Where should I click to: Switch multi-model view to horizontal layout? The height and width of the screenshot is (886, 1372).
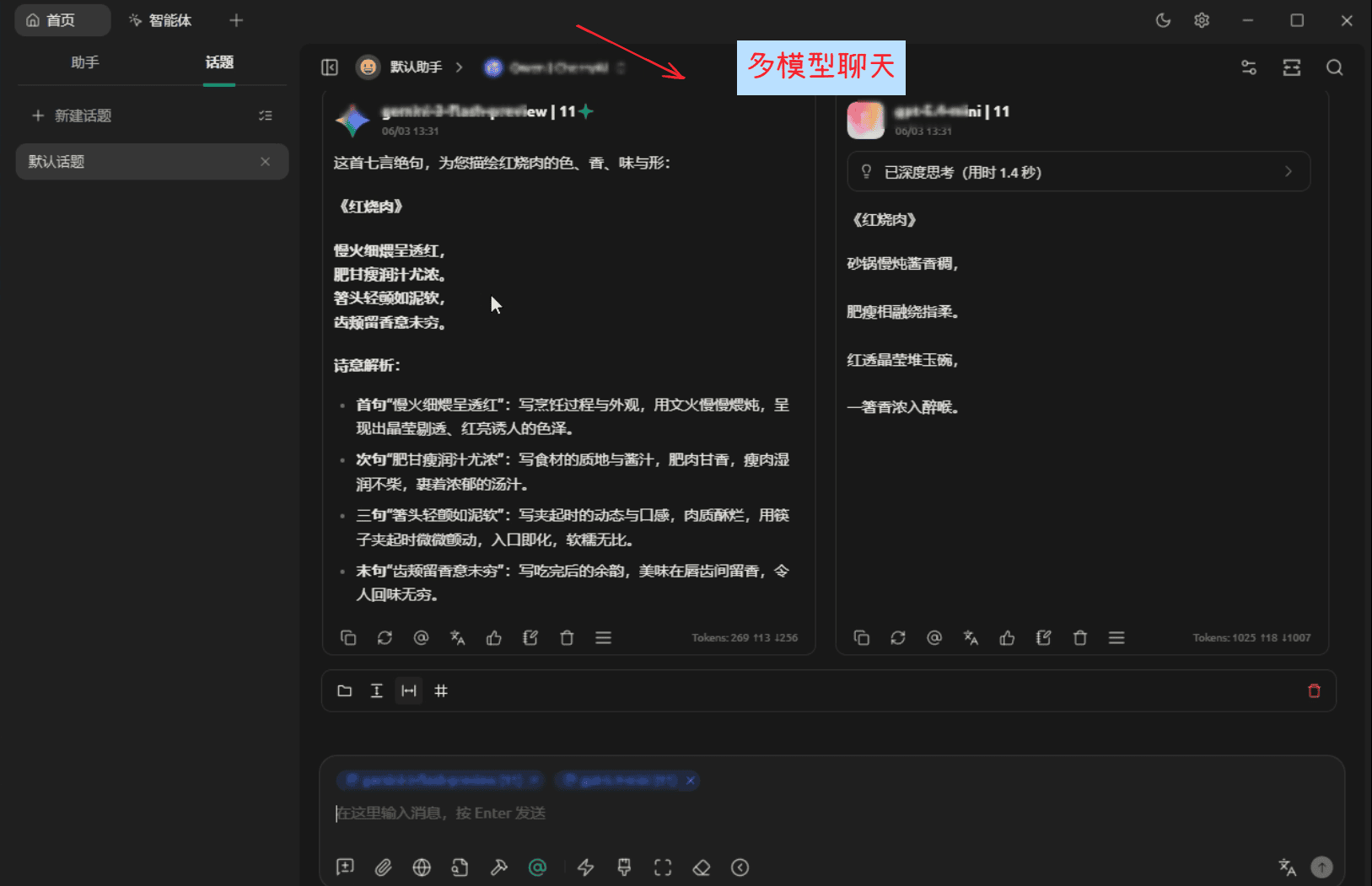point(409,691)
